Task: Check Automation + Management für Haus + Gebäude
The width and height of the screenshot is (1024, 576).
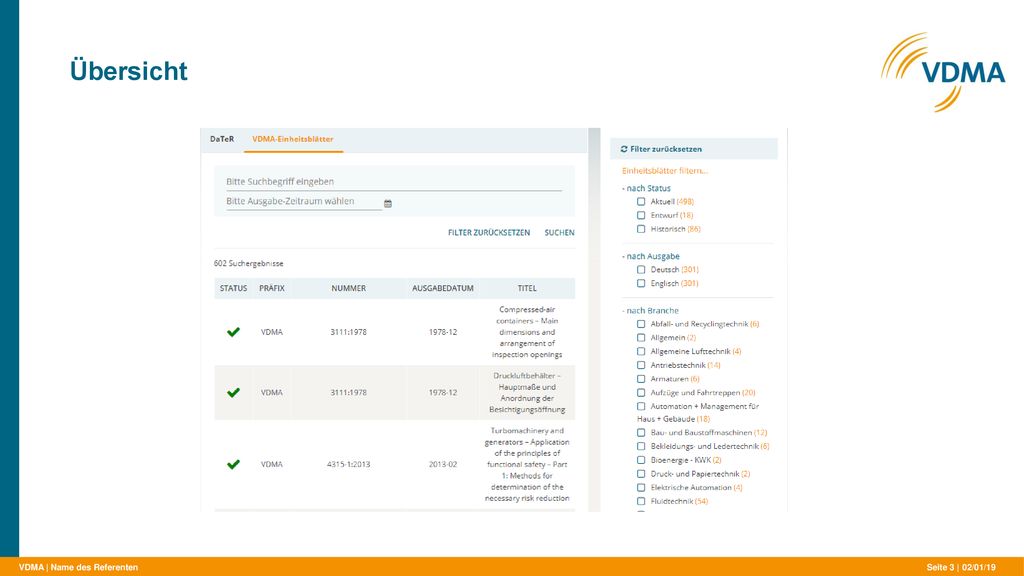Action: 641,406
